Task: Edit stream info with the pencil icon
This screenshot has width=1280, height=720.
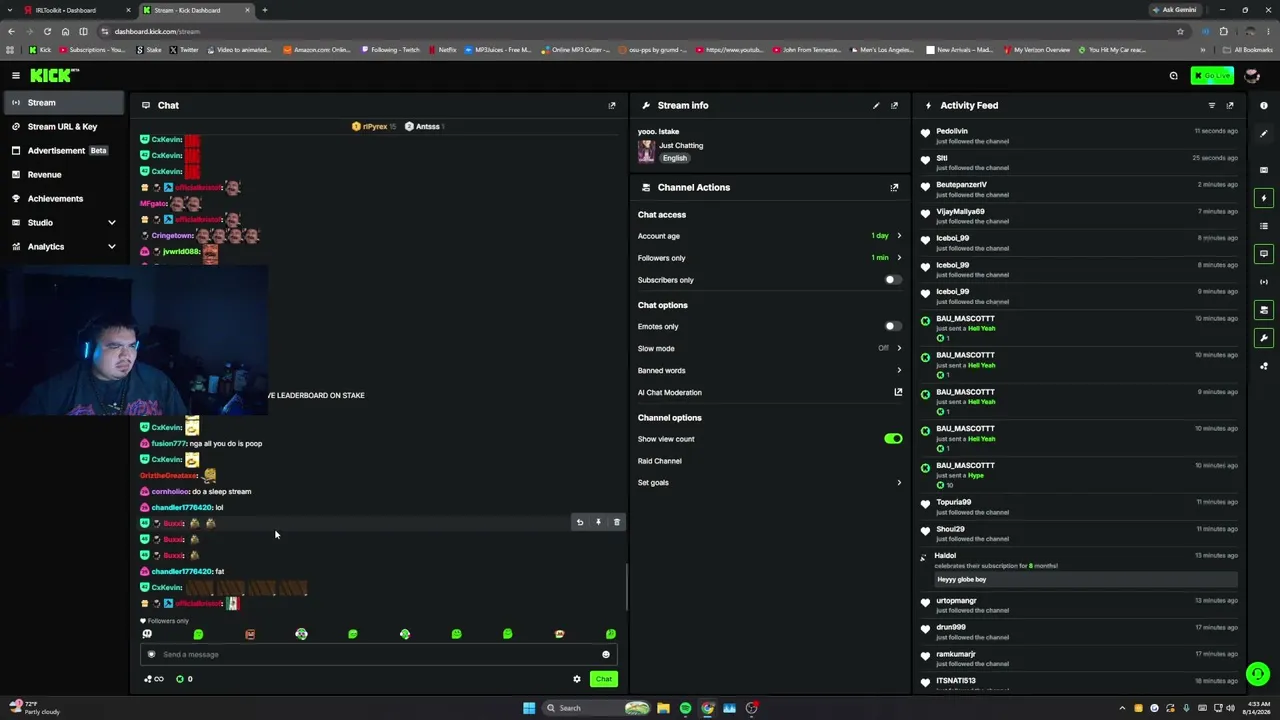Action: click(x=876, y=105)
